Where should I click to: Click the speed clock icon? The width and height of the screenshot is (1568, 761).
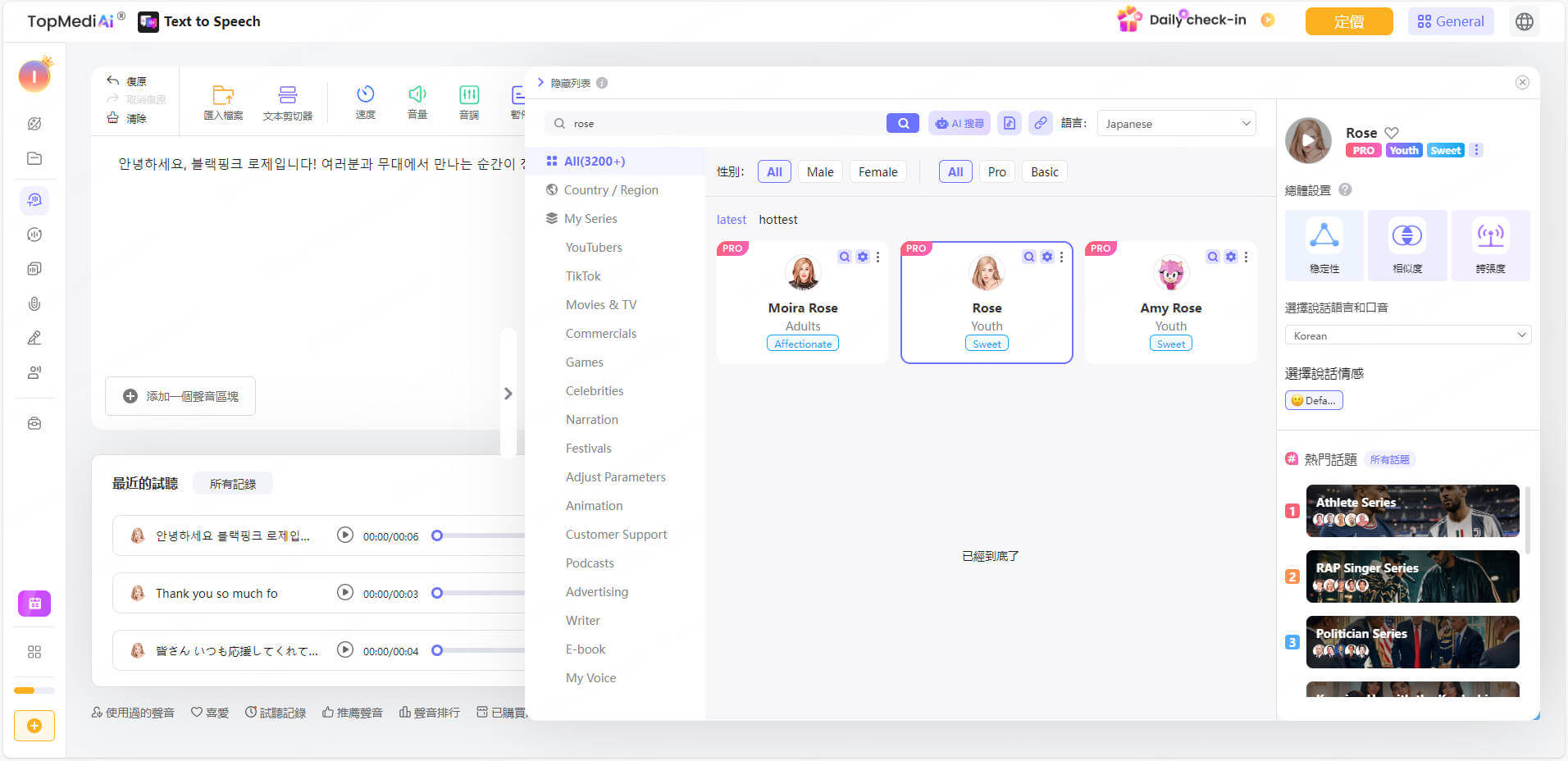[366, 94]
